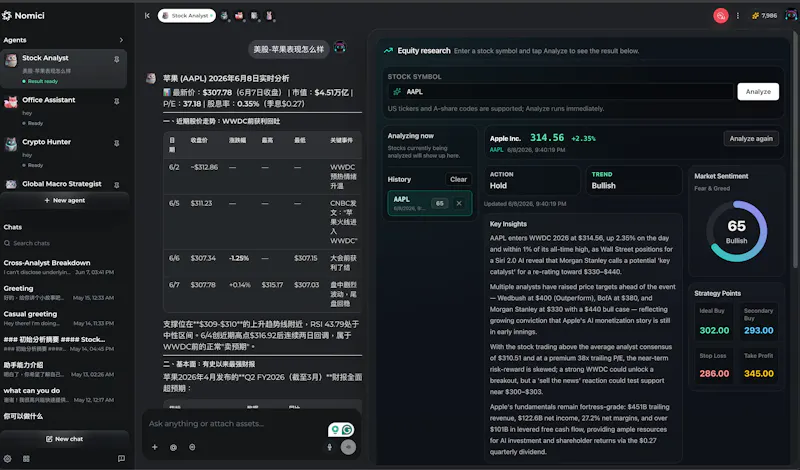Click the user message 美股-苹果表现怎么样
This screenshot has width=800, height=470.
pos(289,50)
